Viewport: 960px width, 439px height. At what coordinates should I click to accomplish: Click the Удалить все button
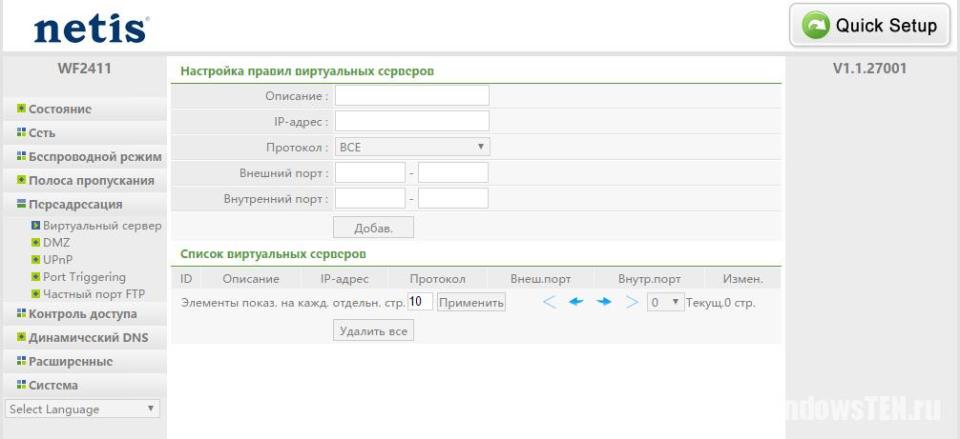point(373,331)
